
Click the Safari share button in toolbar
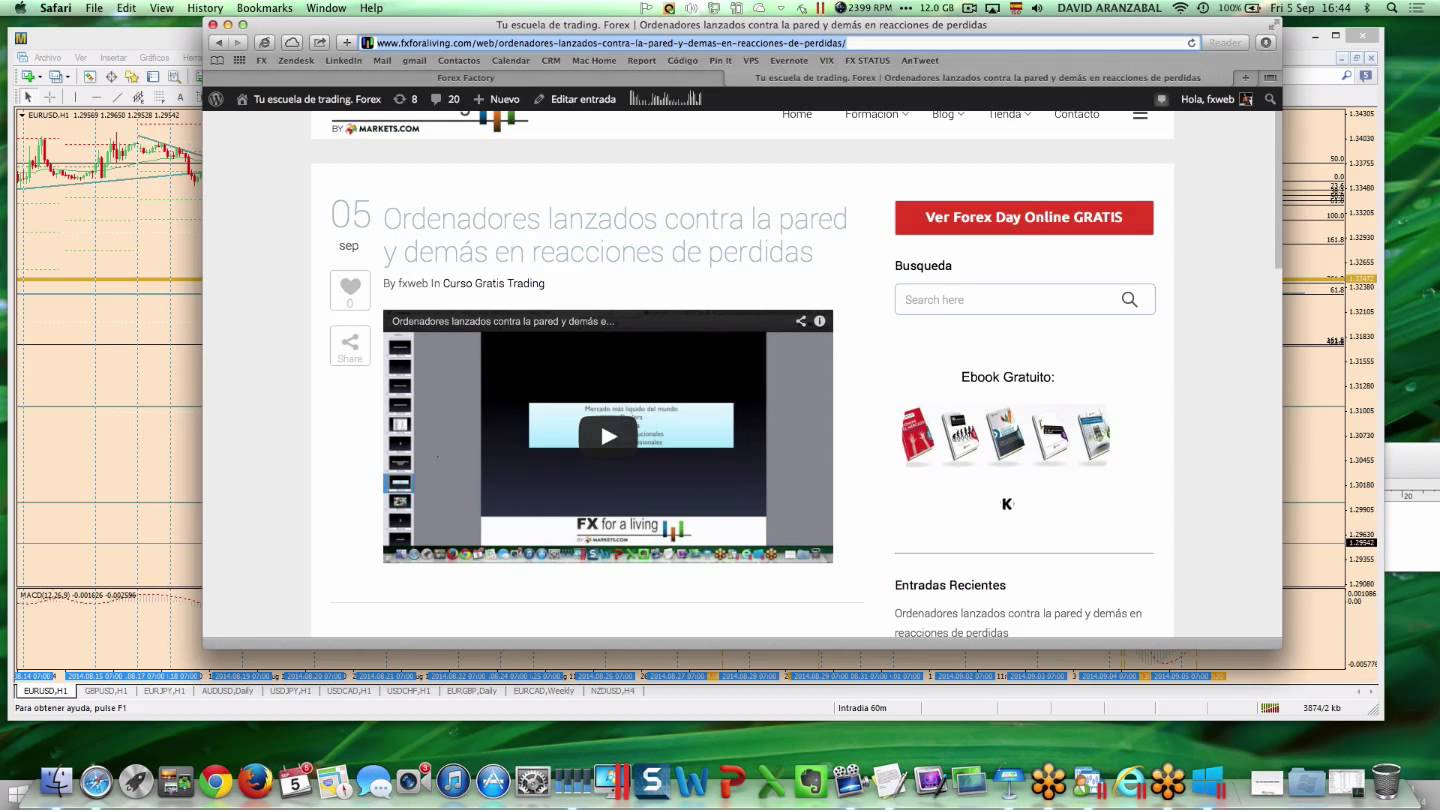[x=319, y=43]
